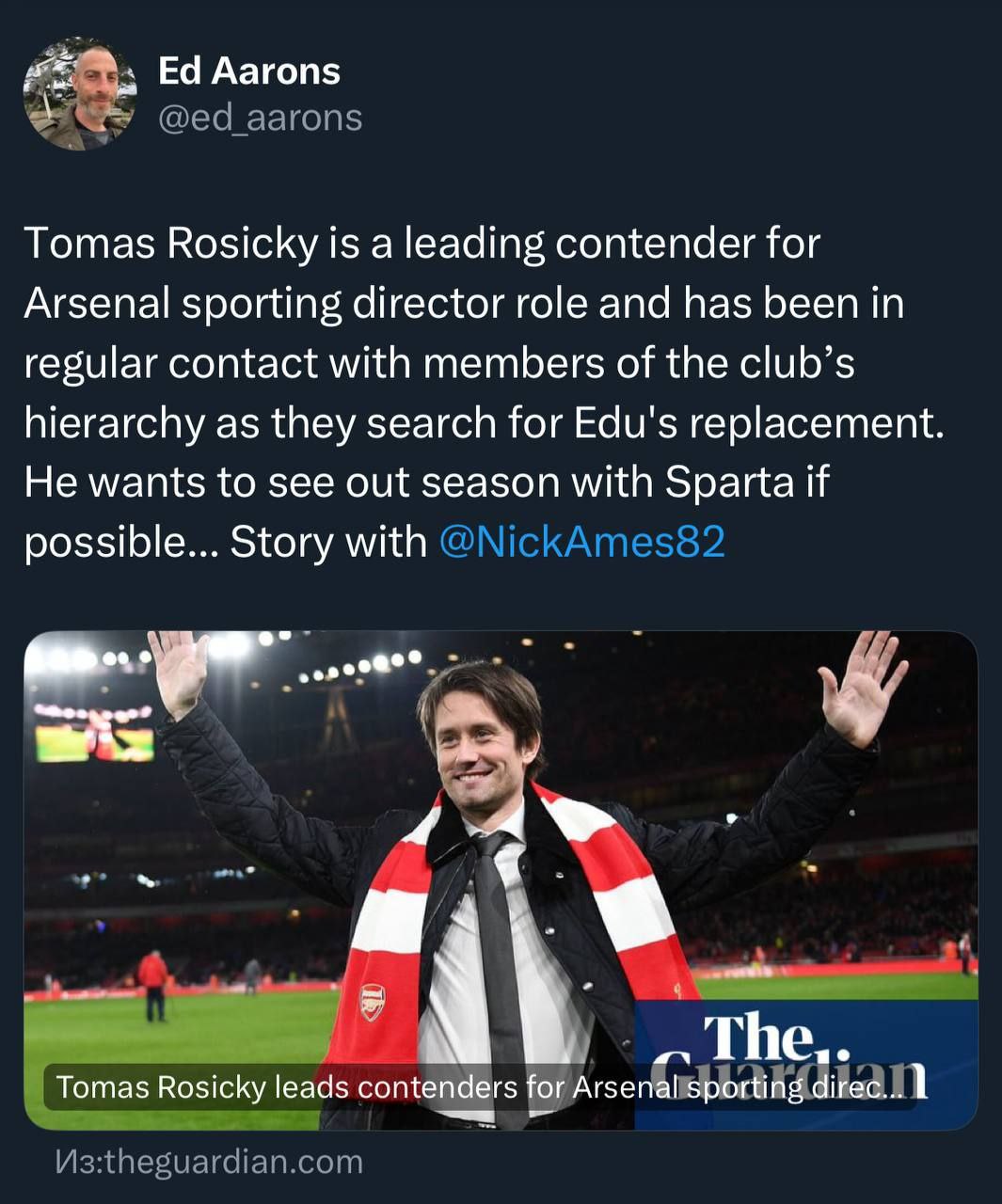The width and height of the screenshot is (1002, 1204).
Task: Click the Arsenal crest on the scarf
Action: pos(373,1002)
